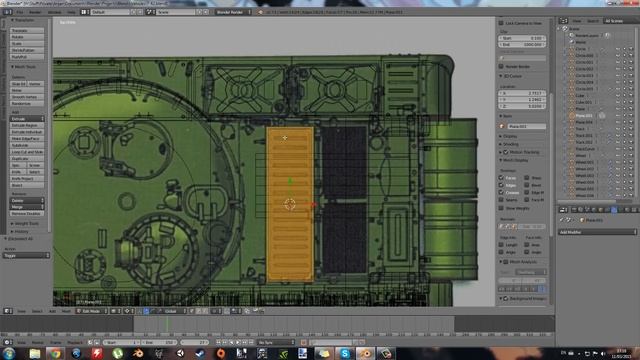Screen dimensions: 640x360
Task: Open the Help menu
Action: pos(71,12)
